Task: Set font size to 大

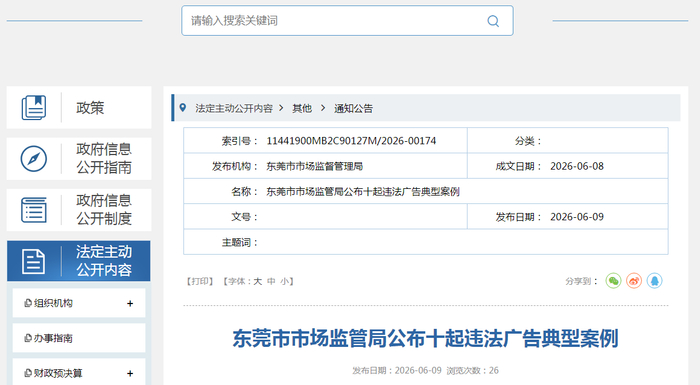Action: [258, 281]
